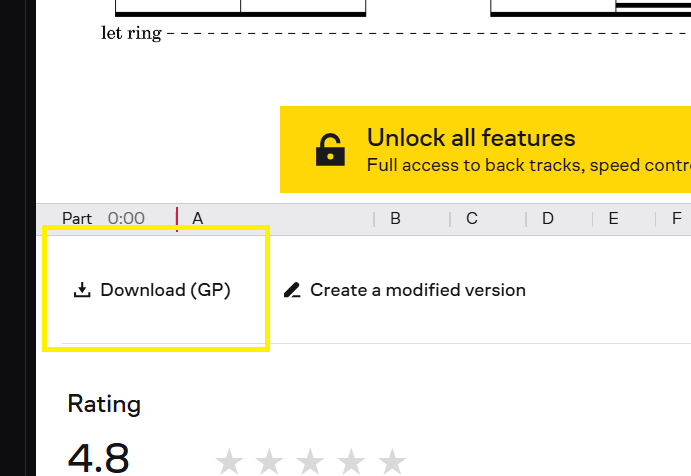Viewport: 691px width, 476px height.
Task: Download the tab as a GP file
Action: click(x=153, y=291)
